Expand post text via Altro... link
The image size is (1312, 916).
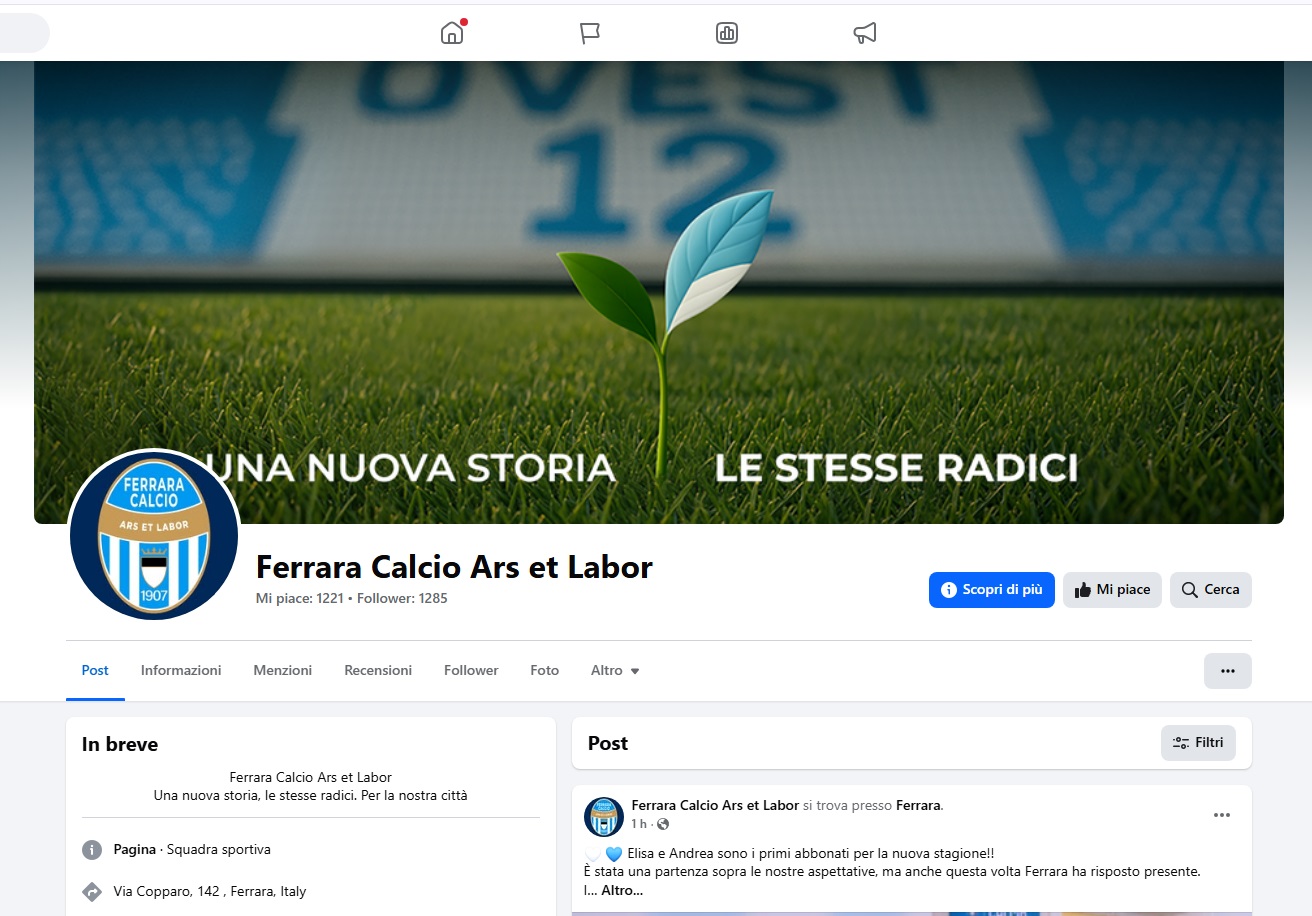(622, 890)
